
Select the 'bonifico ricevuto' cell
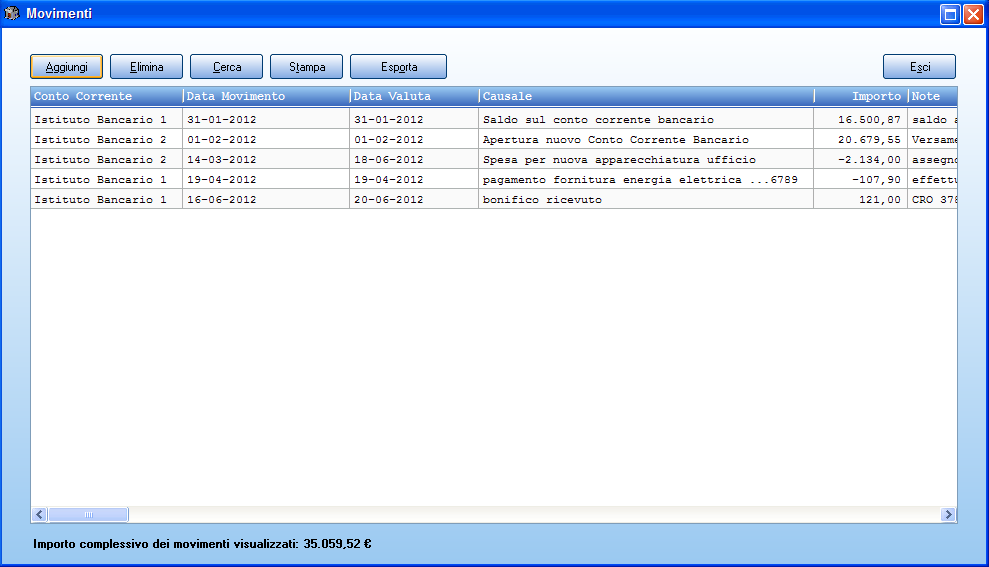tap(646, 199)
